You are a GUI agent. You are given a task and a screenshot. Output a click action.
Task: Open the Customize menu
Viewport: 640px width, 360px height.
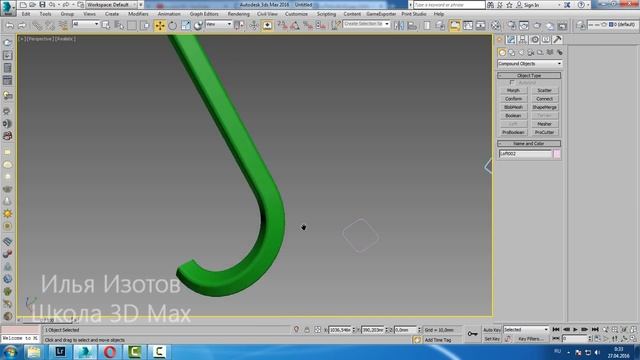pyautogui.click(x=297, y=14)
